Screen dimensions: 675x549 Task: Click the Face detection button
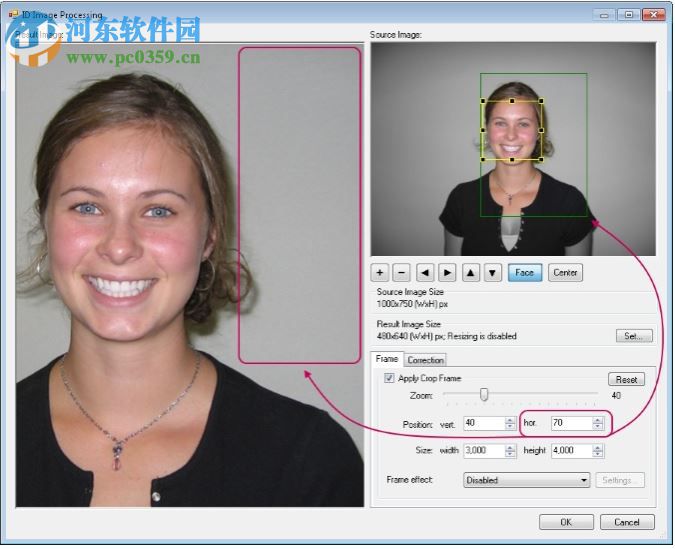(x=525, y=273)
